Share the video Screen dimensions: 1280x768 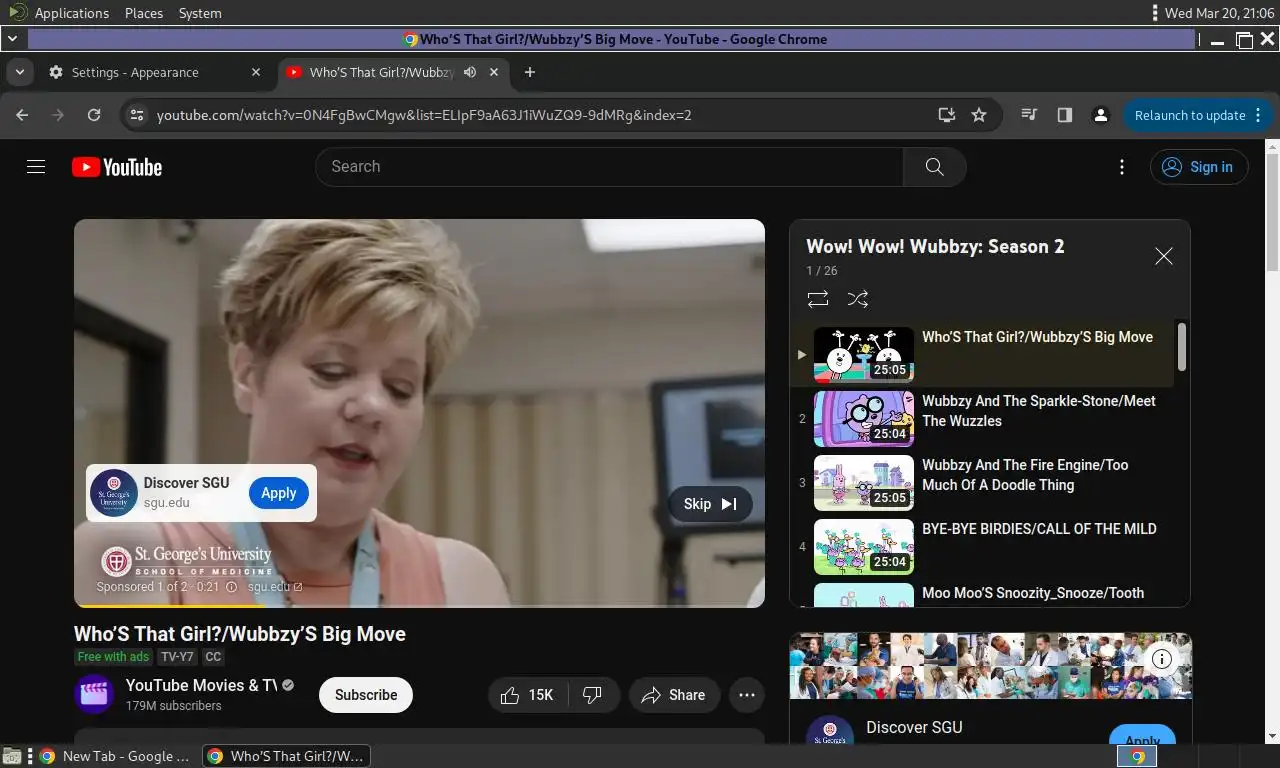[x=675, y=695]
